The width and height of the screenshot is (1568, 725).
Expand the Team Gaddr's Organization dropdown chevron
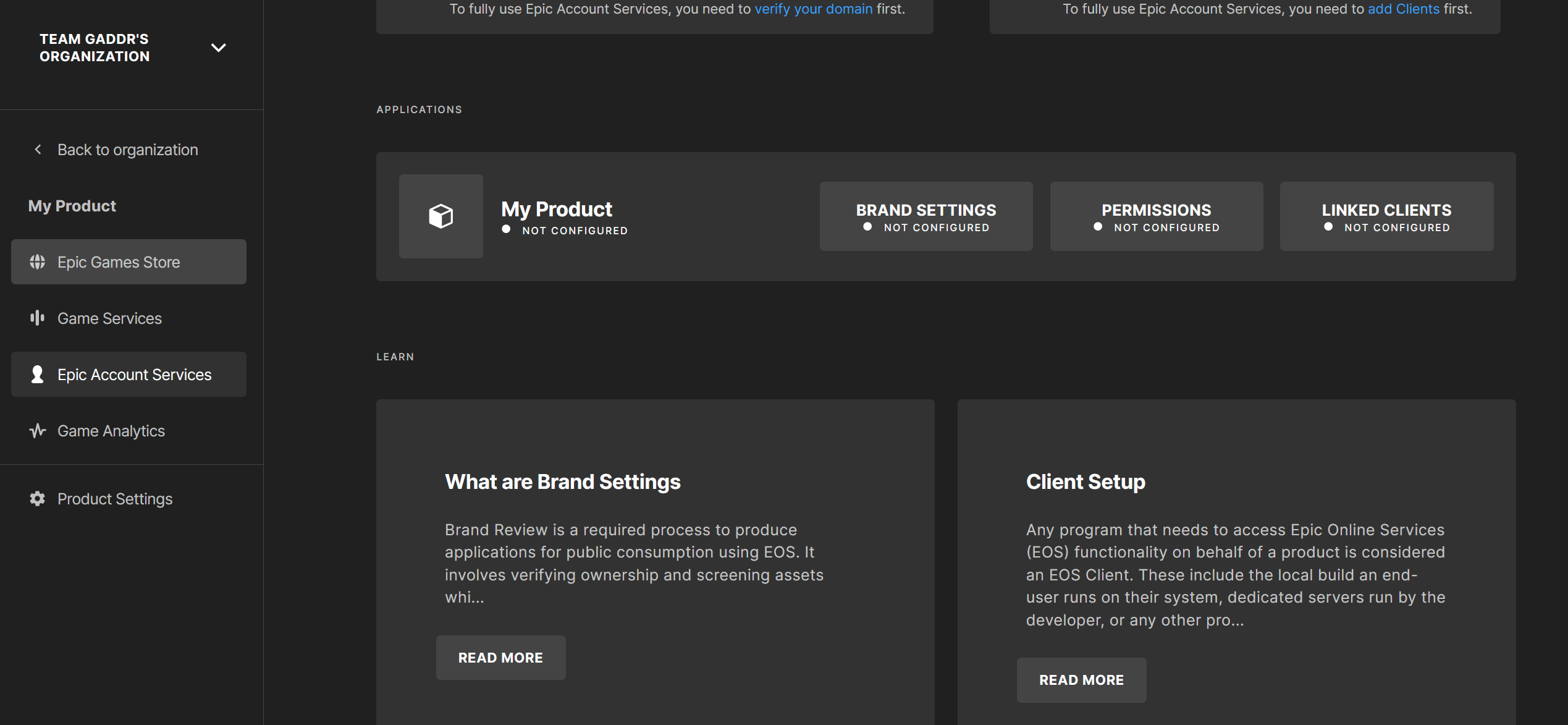pyautogui.click(x=219, y=48)
